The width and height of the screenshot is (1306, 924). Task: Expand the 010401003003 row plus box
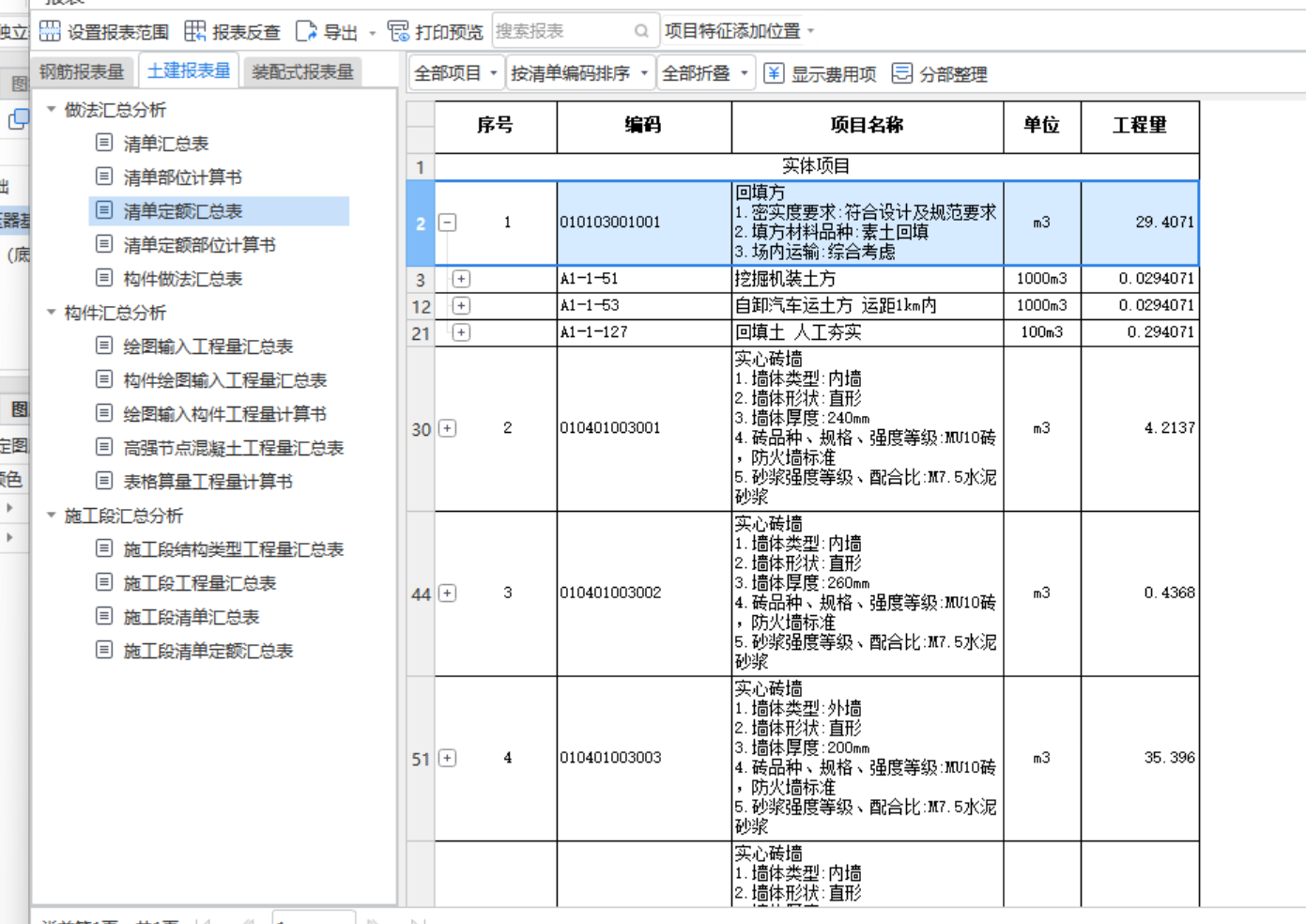[448, 759]
